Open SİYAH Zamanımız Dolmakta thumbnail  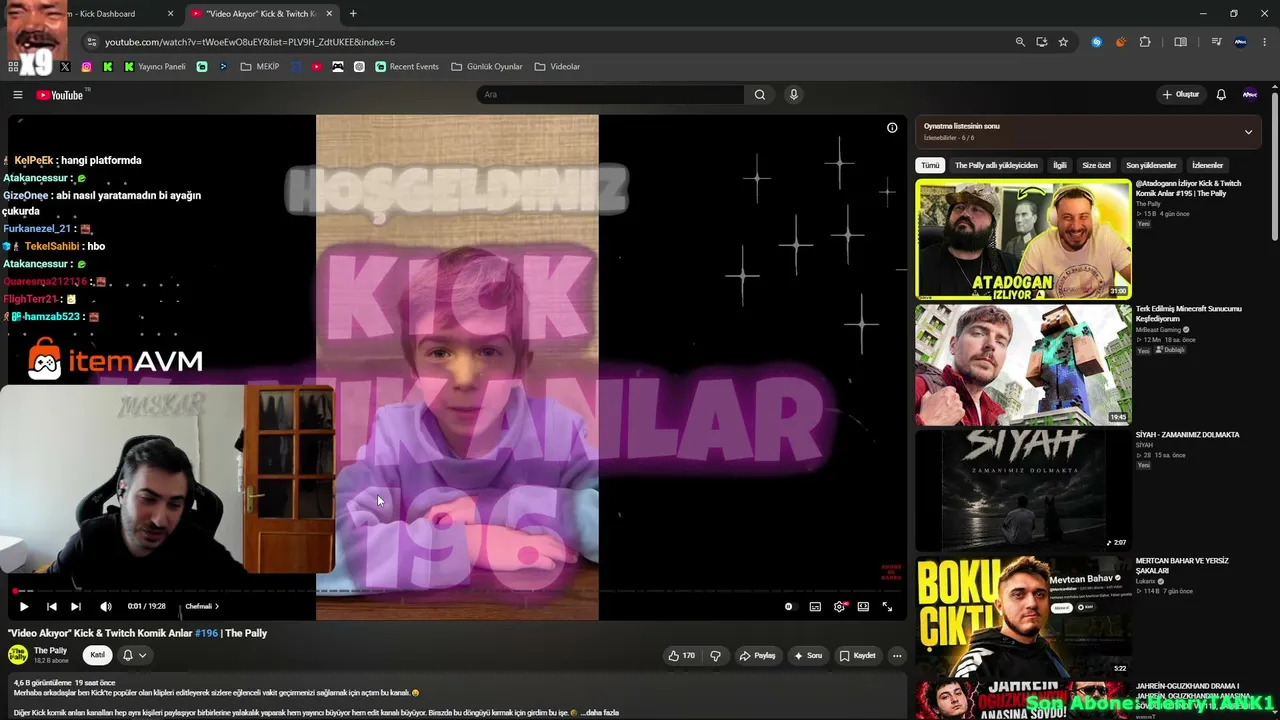point(1023,491)
